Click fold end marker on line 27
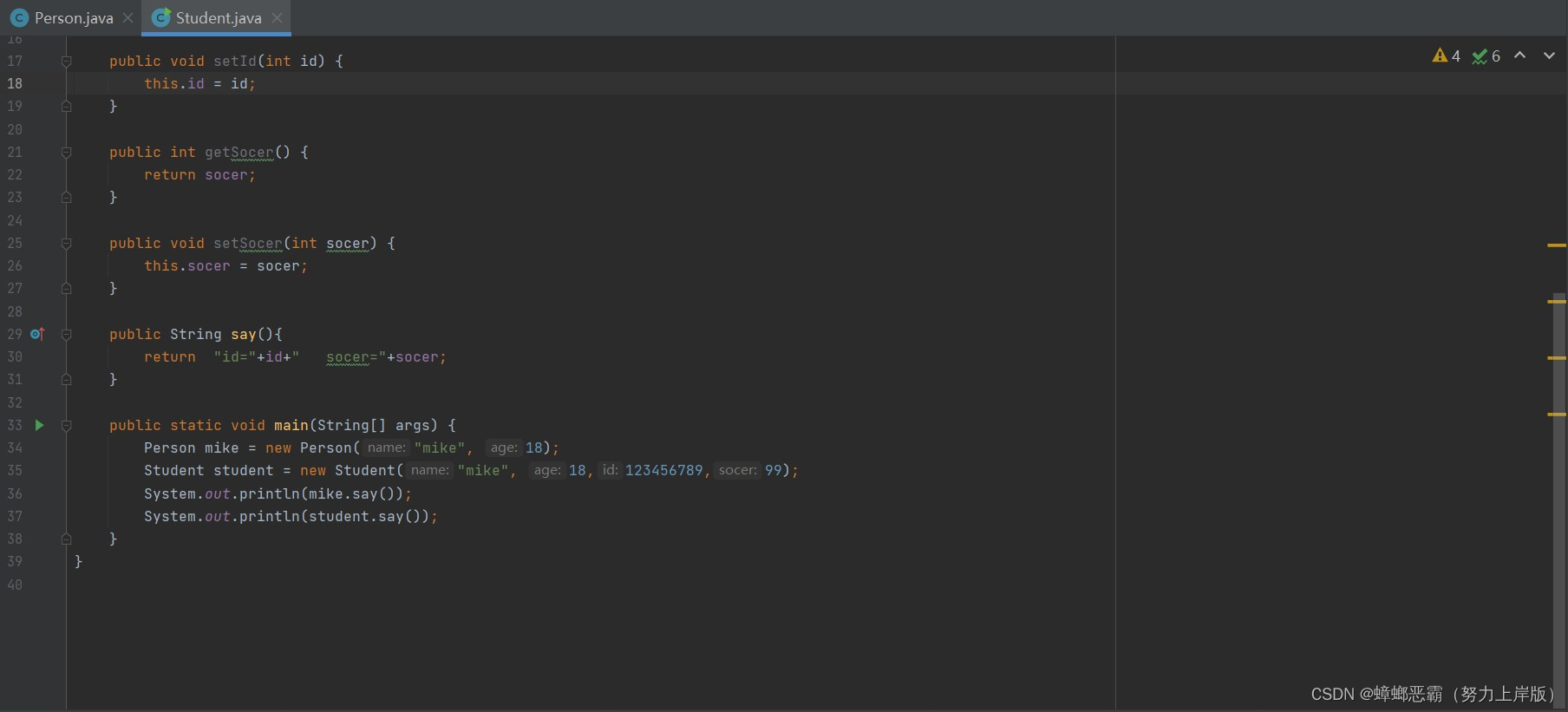Image resolution: width=1568 pixels, height=712 pixels. point(66,288)
